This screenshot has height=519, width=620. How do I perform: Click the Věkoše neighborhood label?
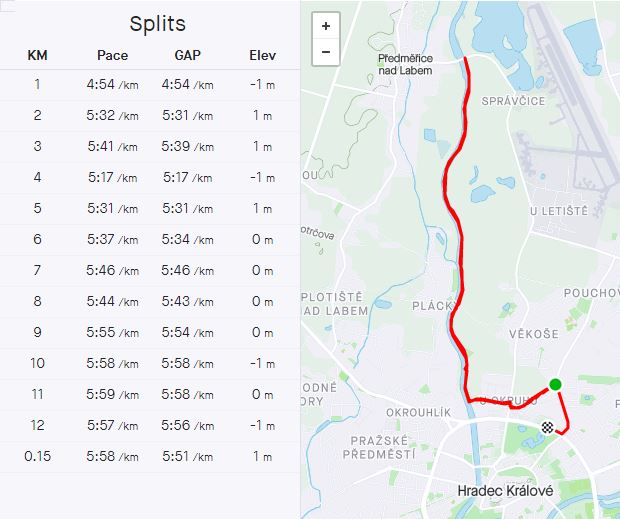pyautogui.click(x=534, y=334)
